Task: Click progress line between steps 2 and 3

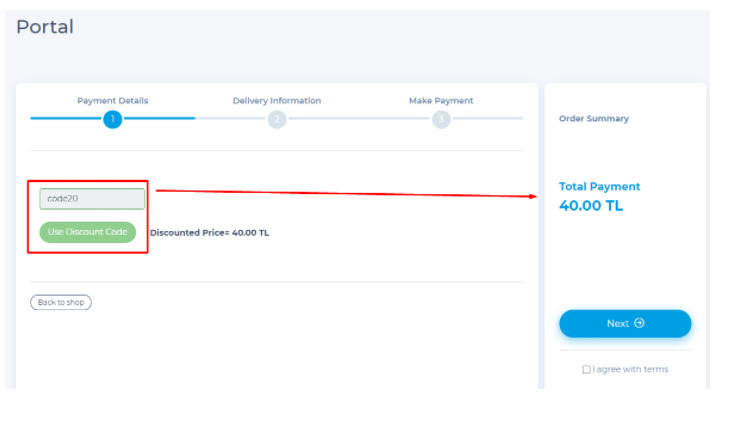Action: (359, 119)
